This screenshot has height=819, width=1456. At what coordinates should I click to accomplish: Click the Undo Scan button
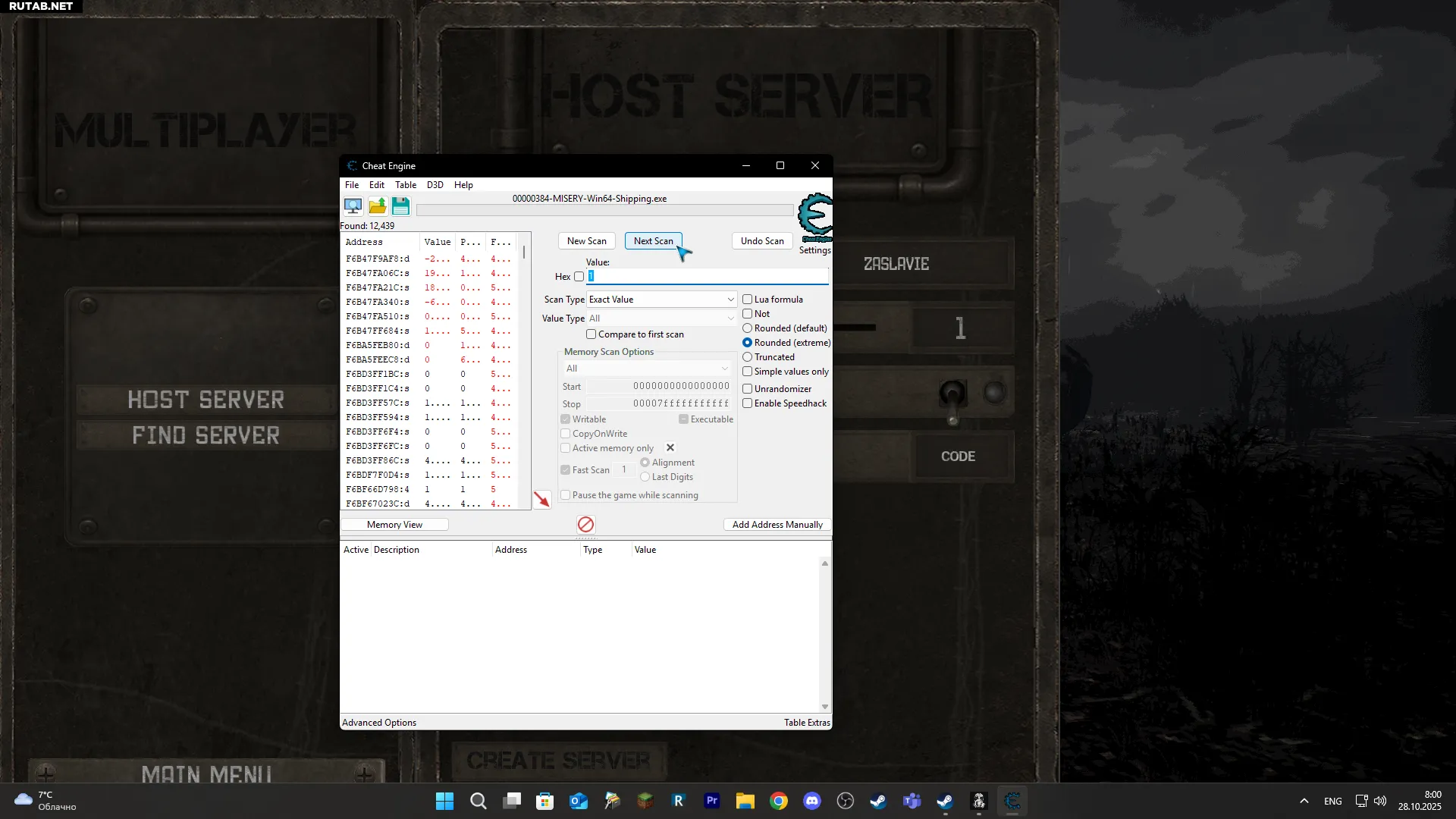(x=762, y=241)
